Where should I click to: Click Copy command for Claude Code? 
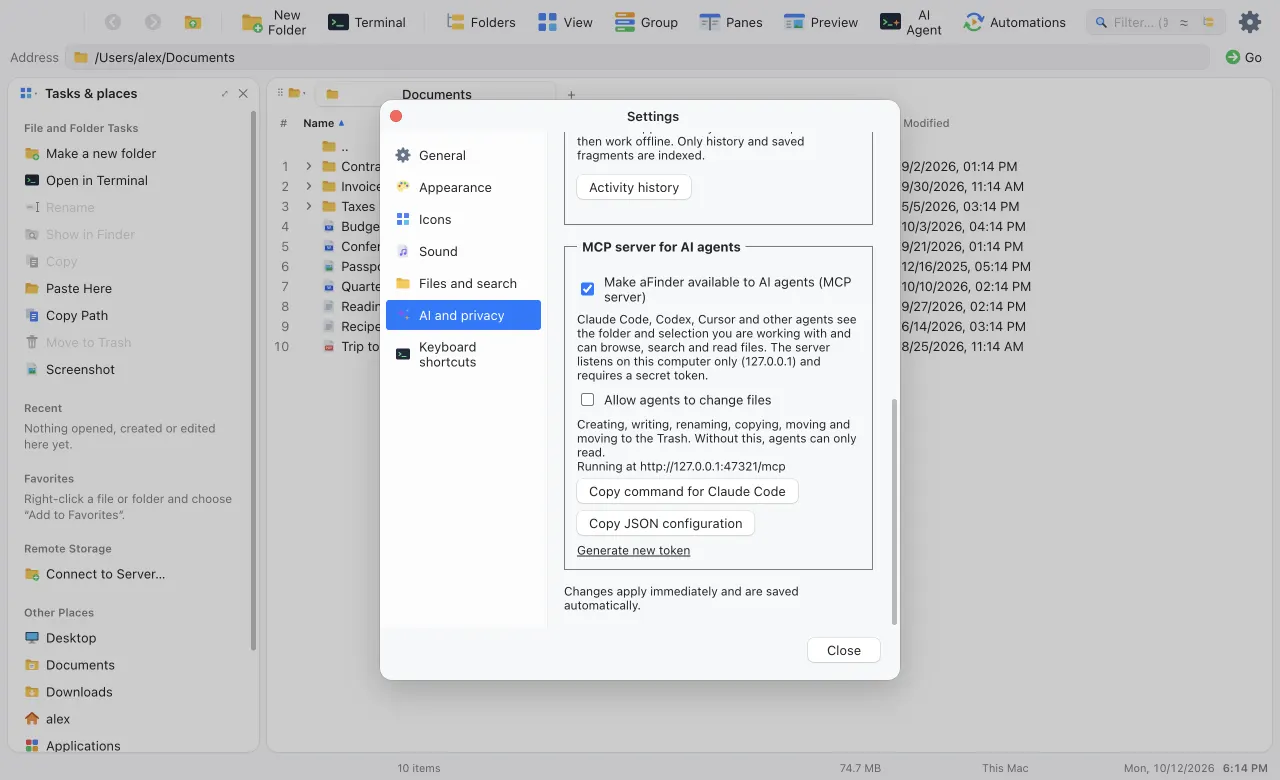click(x=687, y=491)
